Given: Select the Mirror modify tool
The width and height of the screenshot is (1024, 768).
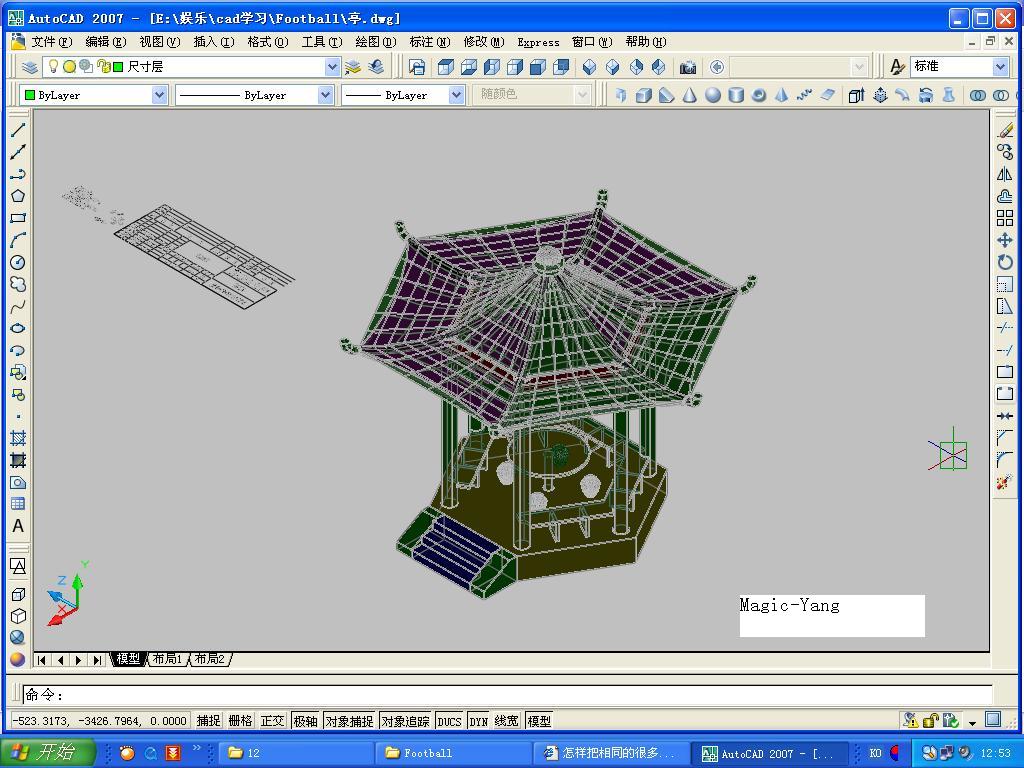Looking at the screenshot, I should tap(1005, 174).
